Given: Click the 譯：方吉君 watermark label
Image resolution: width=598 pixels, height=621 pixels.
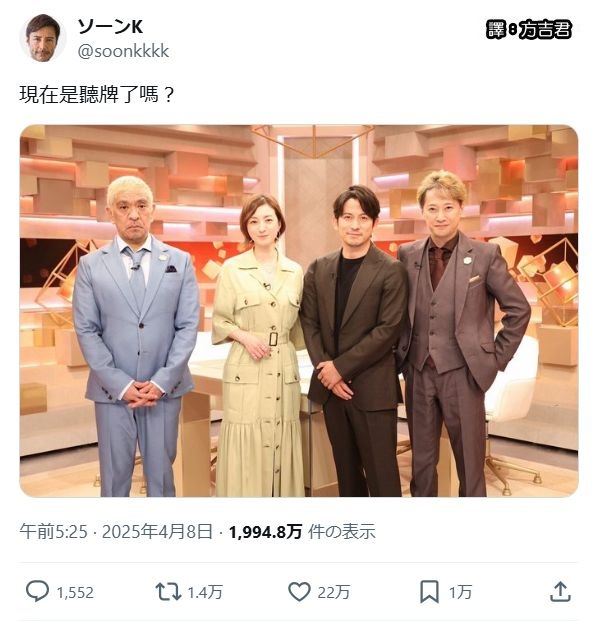Looking at the screenshot, I should (x=529, y=30).
